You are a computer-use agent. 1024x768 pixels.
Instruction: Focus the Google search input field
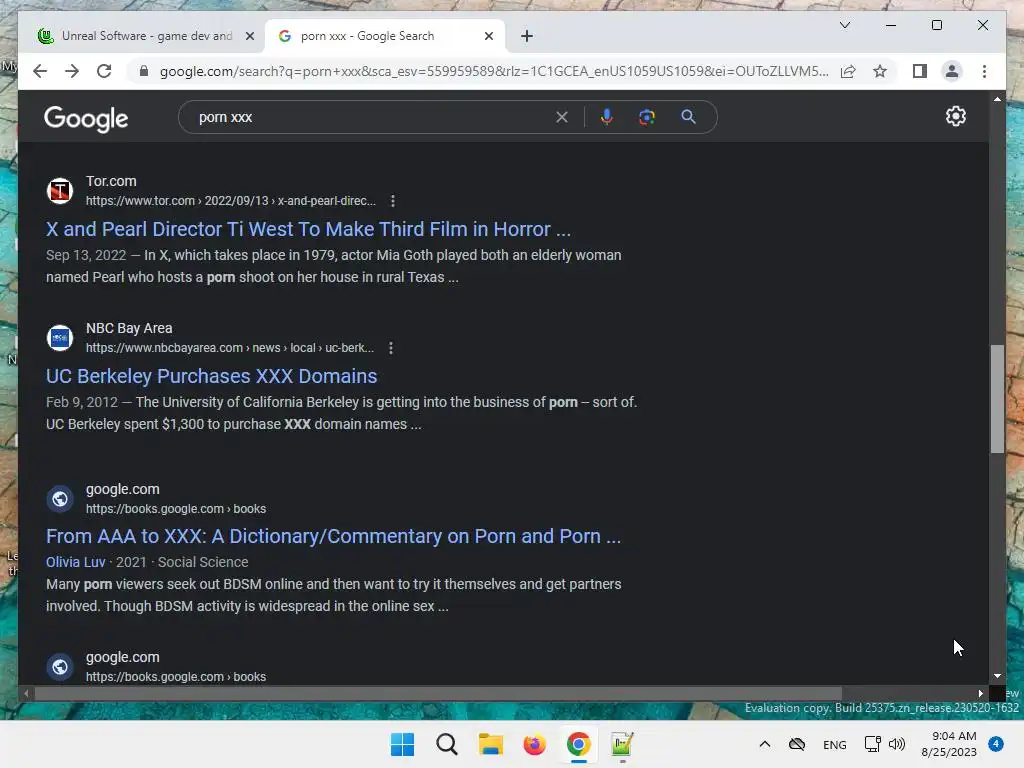tap(372, 117)
